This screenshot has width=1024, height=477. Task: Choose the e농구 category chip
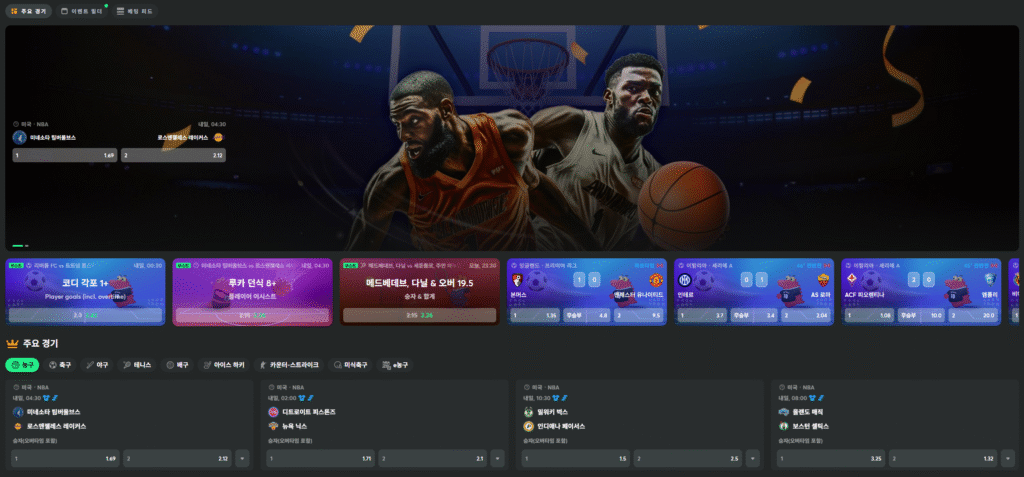397,365
